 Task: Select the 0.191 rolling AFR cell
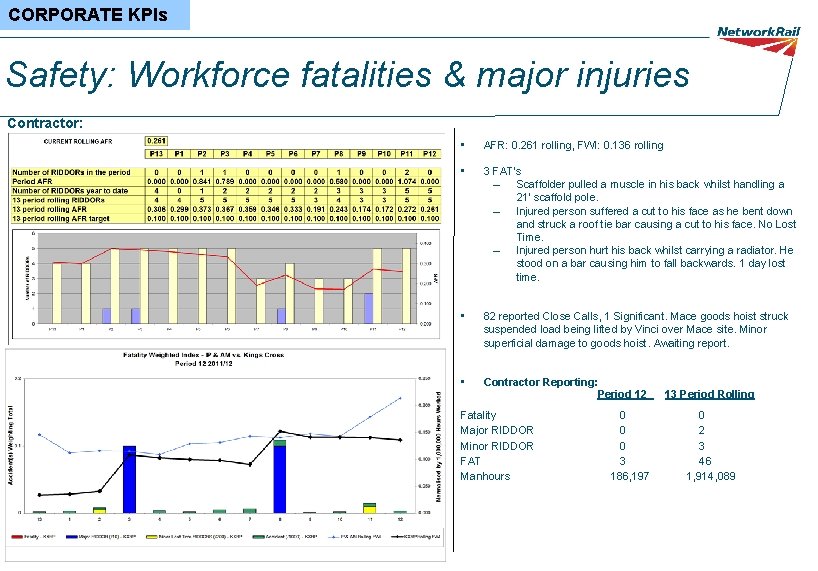(x=316, y=209)
